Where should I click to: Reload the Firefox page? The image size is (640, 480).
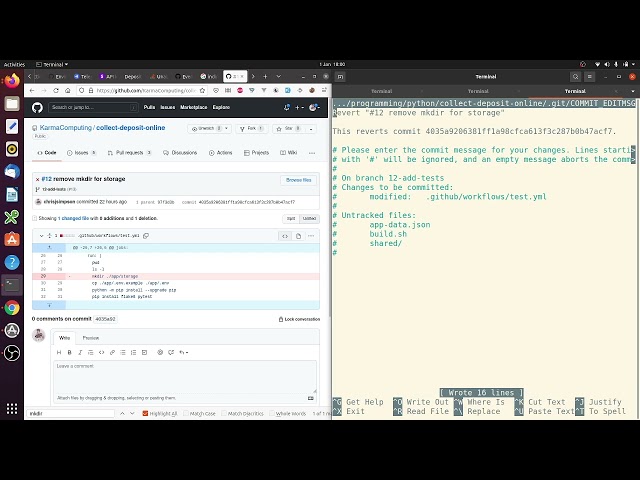click(56, 91)
